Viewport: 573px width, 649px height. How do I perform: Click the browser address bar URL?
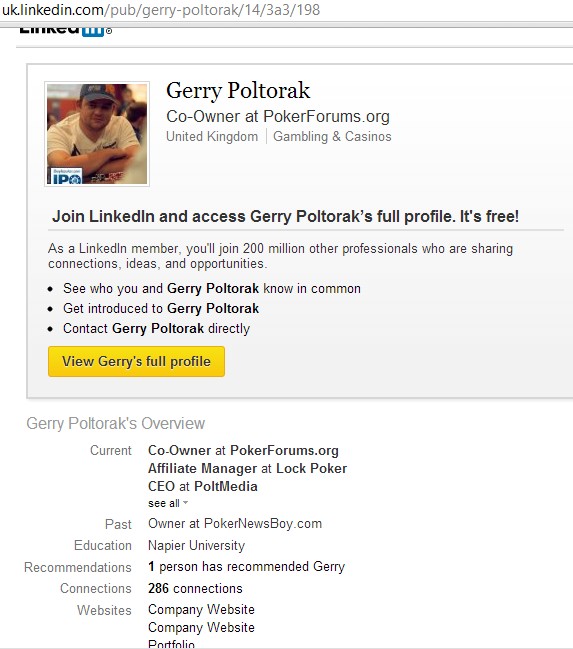pos(161,10)
